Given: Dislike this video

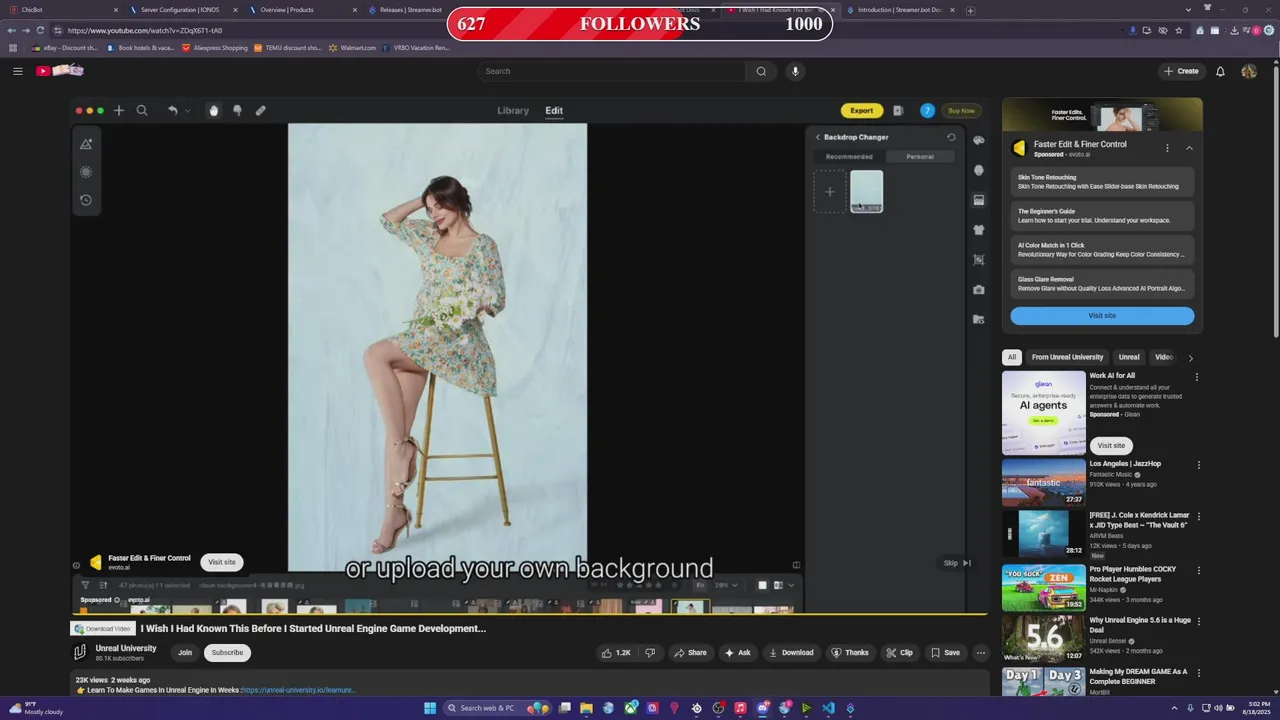Looking at the screenshot, I should (x=650, y=653).
